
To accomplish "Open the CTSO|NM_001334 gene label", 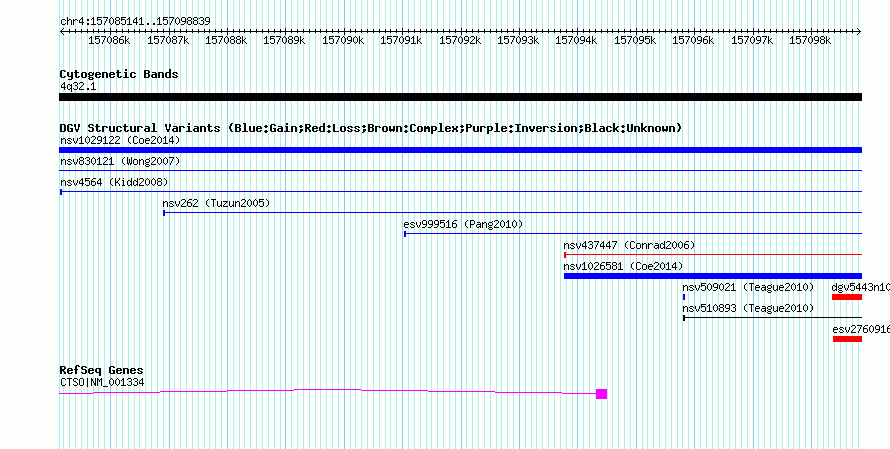I will pos(102,383).
